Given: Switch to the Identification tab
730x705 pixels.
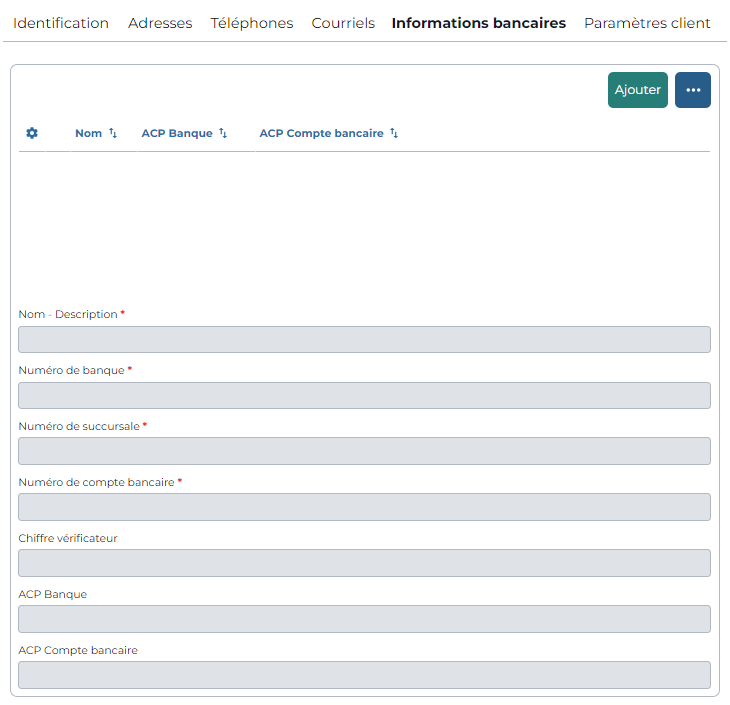Looking at the screenshot, I should click(x=61, y=23).
